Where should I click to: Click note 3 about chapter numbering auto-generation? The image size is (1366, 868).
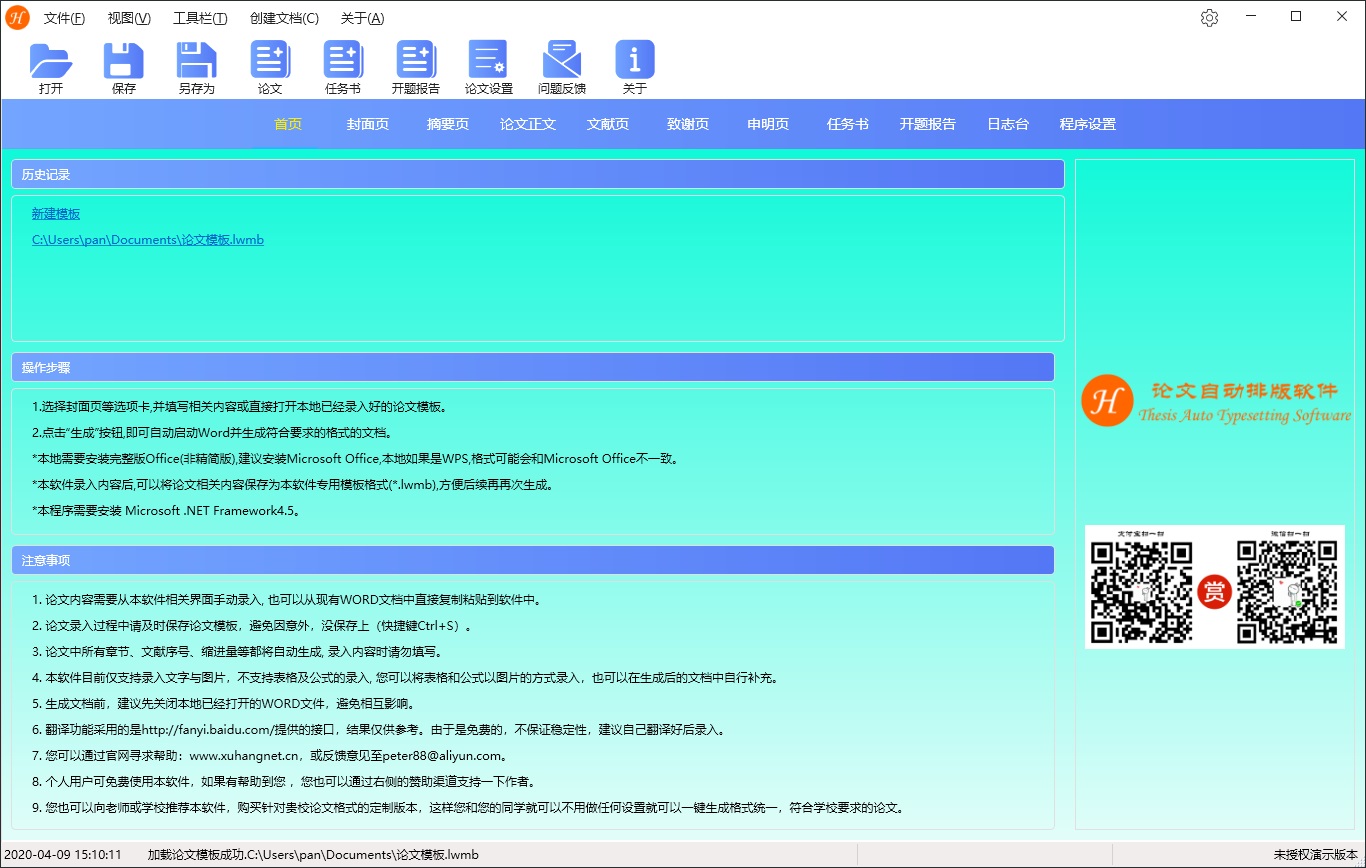click(x=236, y=652)
